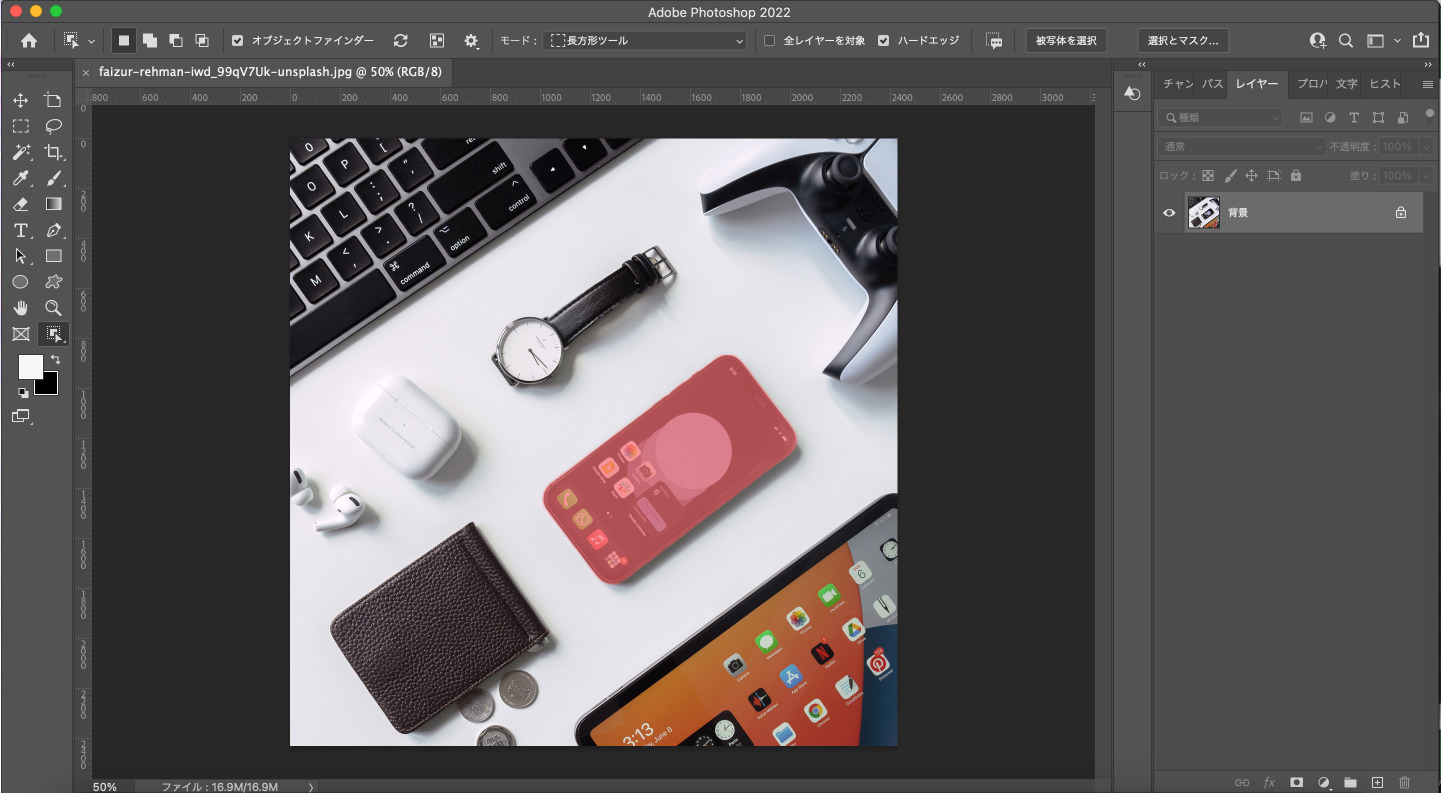This screenshot has width=1441, height=793.
Task: Add a layer style (fx)
Action: (1270, 782)
